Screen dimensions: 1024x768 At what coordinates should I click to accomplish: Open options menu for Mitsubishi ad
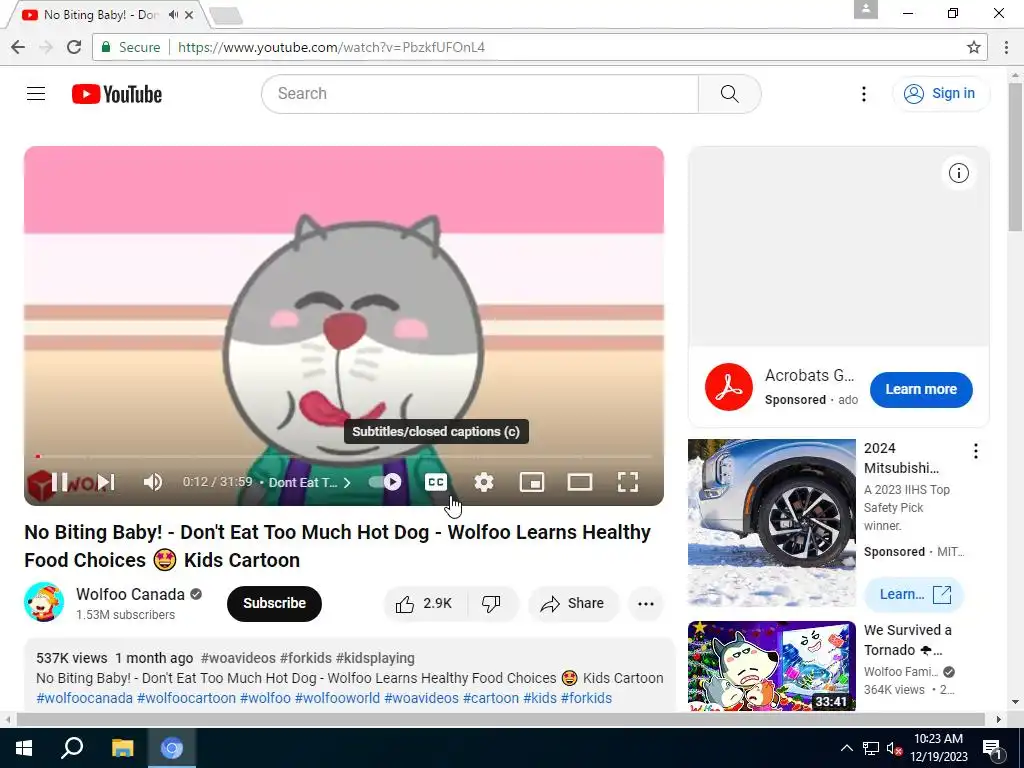(975, 451)
